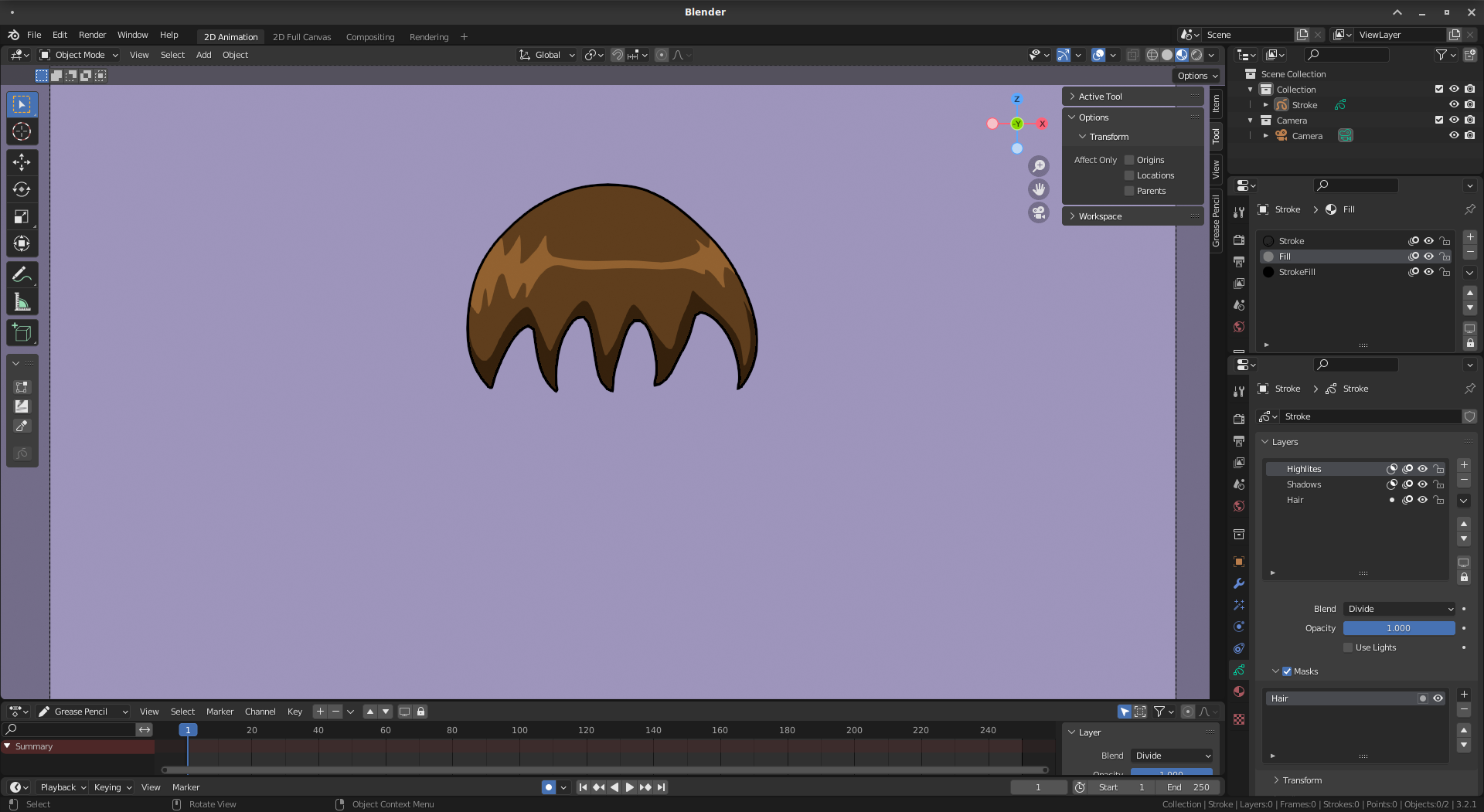Select the Rotate tool
1484x812 pixels.
point(22,189)
